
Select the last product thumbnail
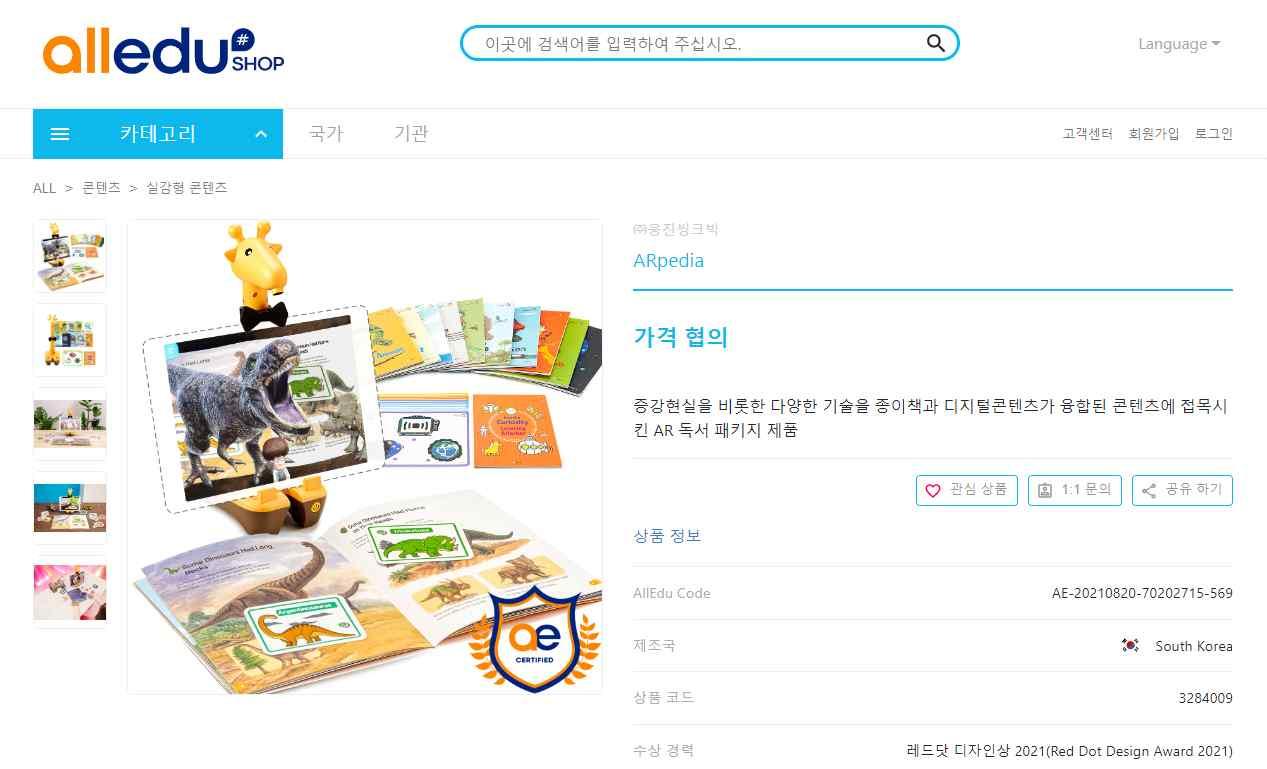(70, 592)
